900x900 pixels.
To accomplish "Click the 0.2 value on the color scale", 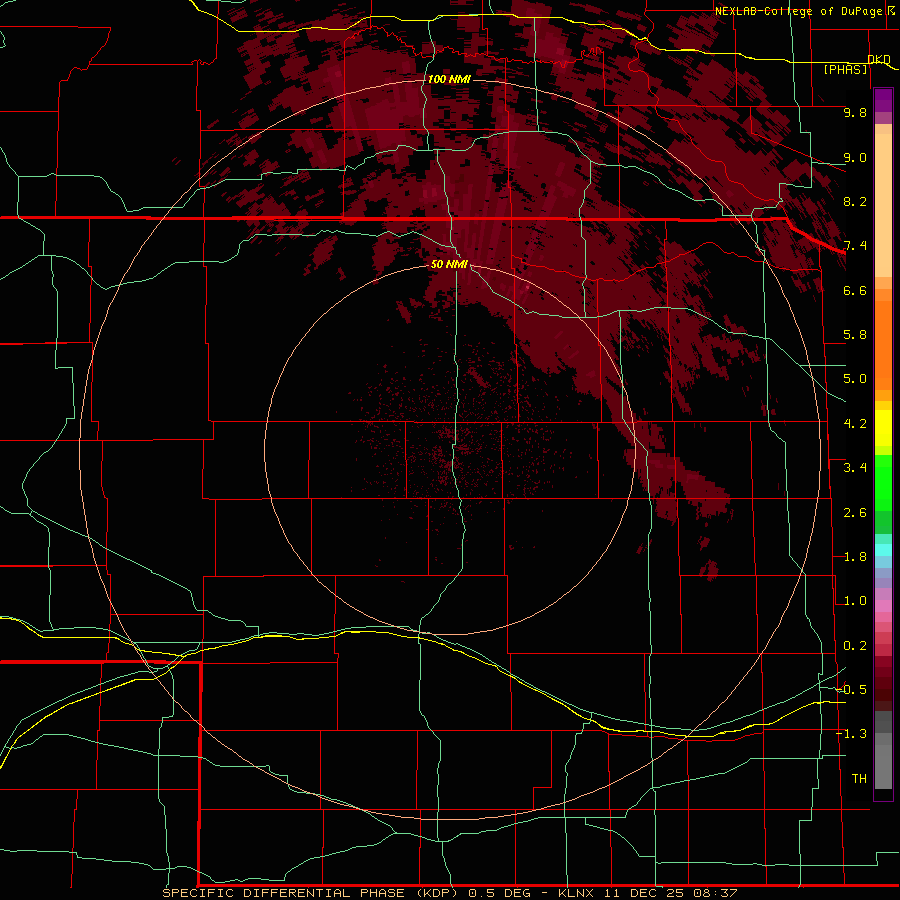I will click(x=855, y=646).
